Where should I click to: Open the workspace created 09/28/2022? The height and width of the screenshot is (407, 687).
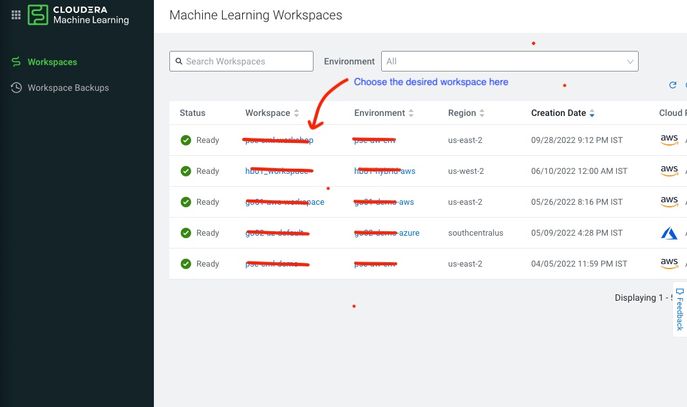279,140
